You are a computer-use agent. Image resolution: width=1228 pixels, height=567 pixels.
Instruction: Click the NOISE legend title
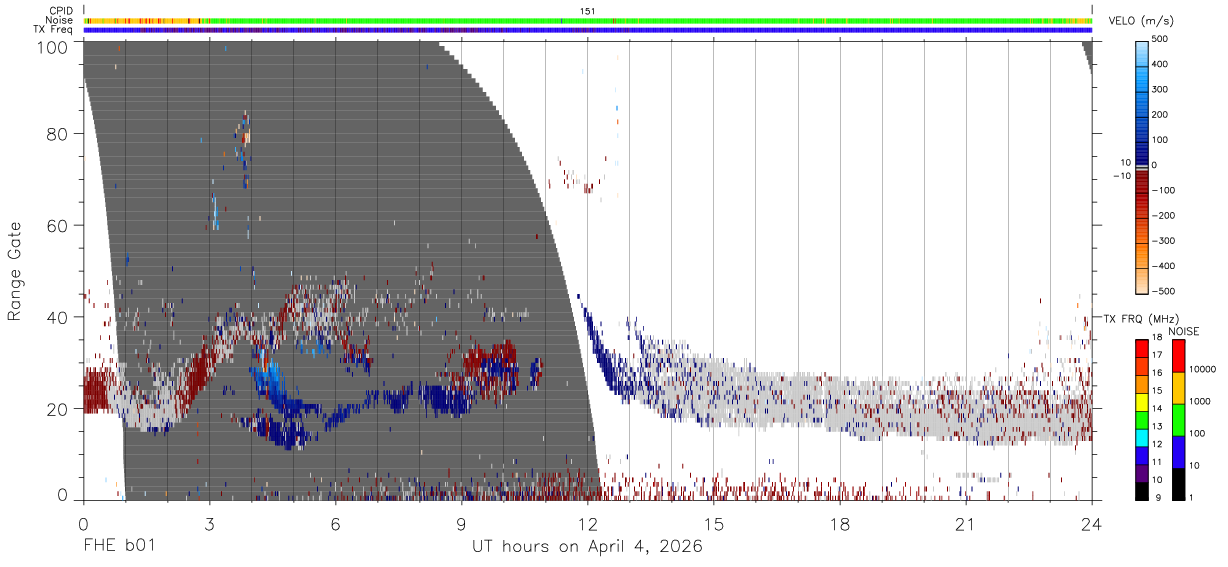coord(1182,331)
